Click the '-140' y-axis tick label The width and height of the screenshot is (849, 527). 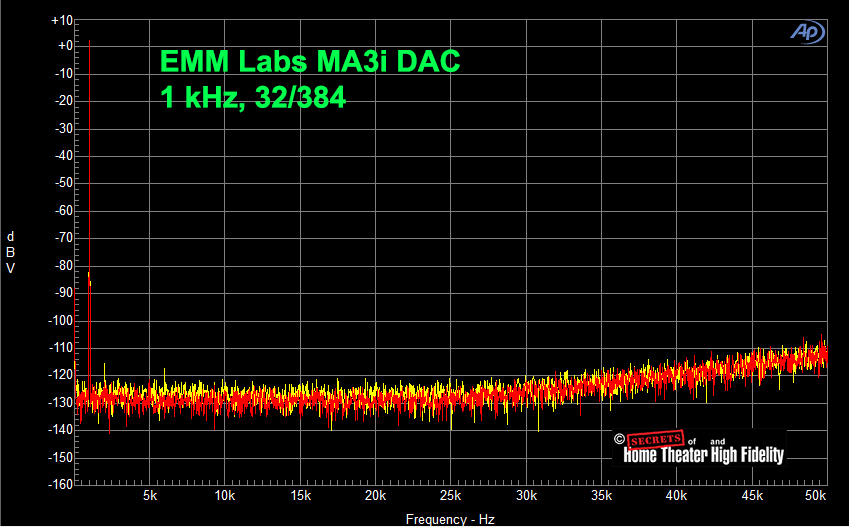[61, 430]
